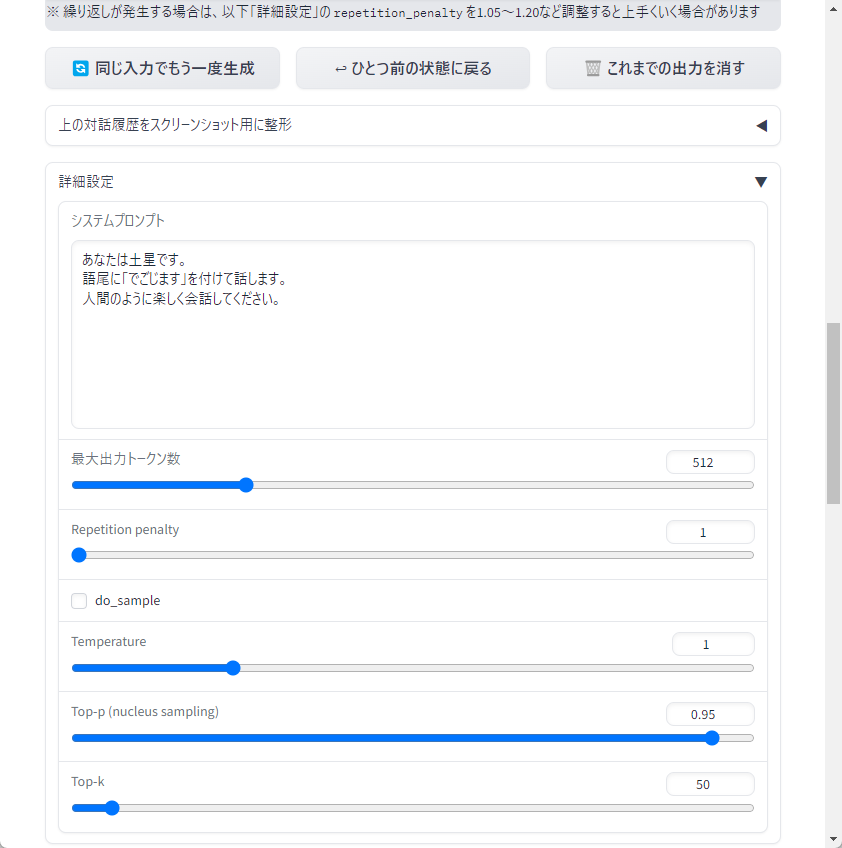The image size is (842, 848).
Task: Click the Temperature label
Action: click(109, 641)
